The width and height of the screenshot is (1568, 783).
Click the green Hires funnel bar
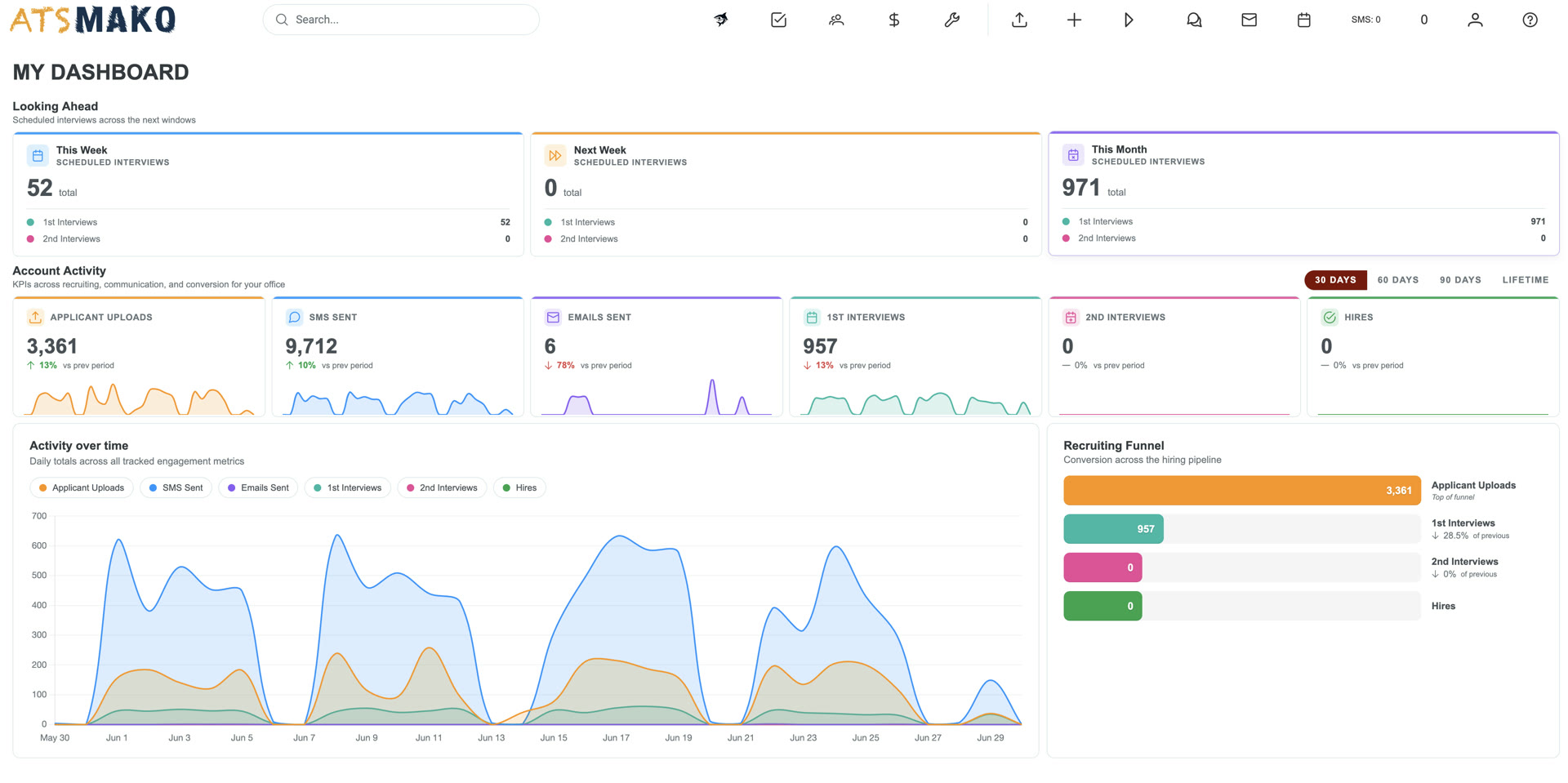1102,606
